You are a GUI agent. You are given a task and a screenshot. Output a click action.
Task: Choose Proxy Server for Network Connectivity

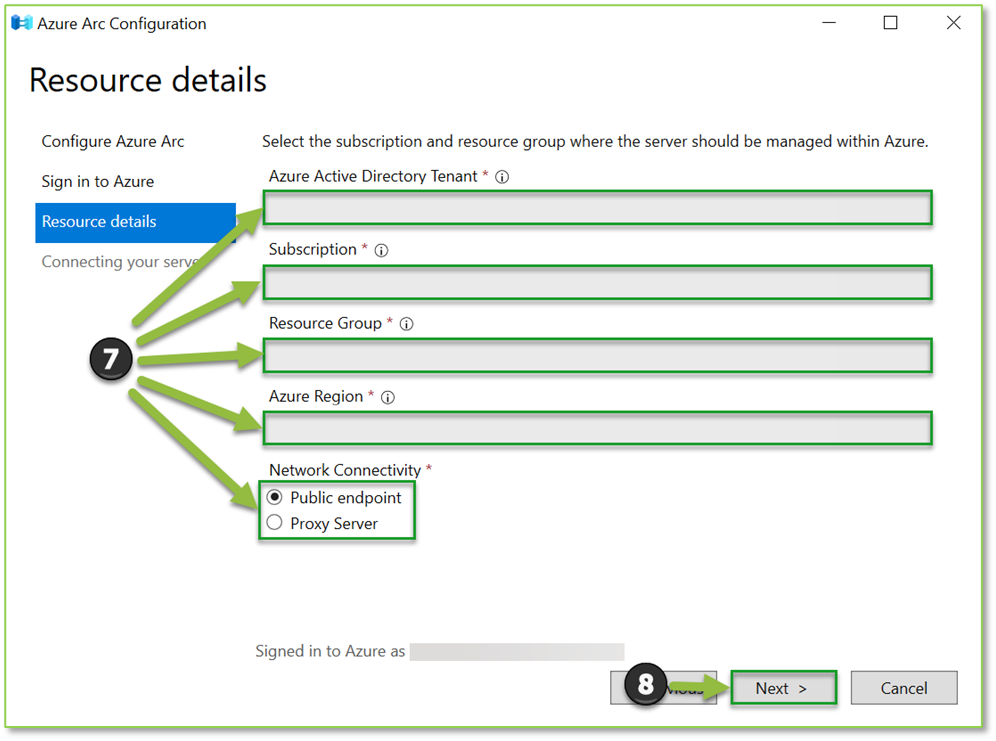(x=275, y=523)
